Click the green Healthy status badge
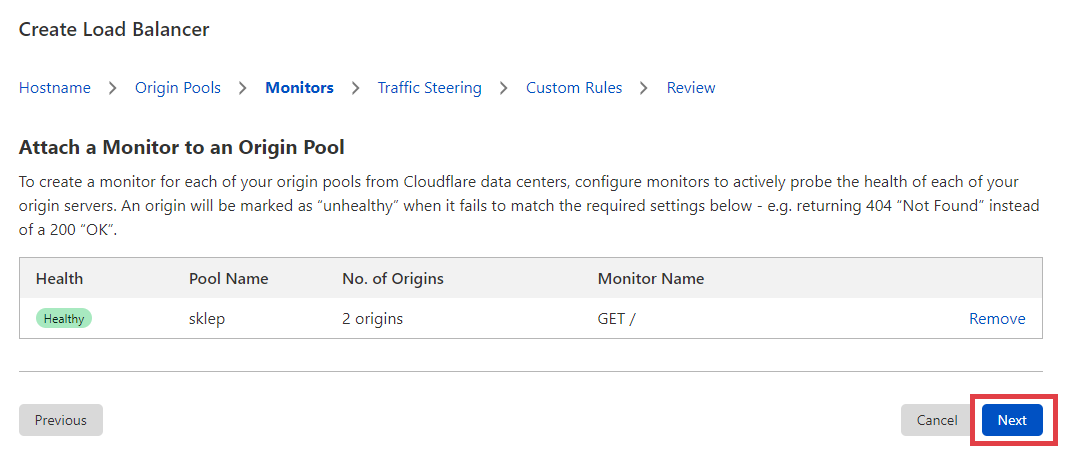The image size is (1074, 467). tap(64, 319)
